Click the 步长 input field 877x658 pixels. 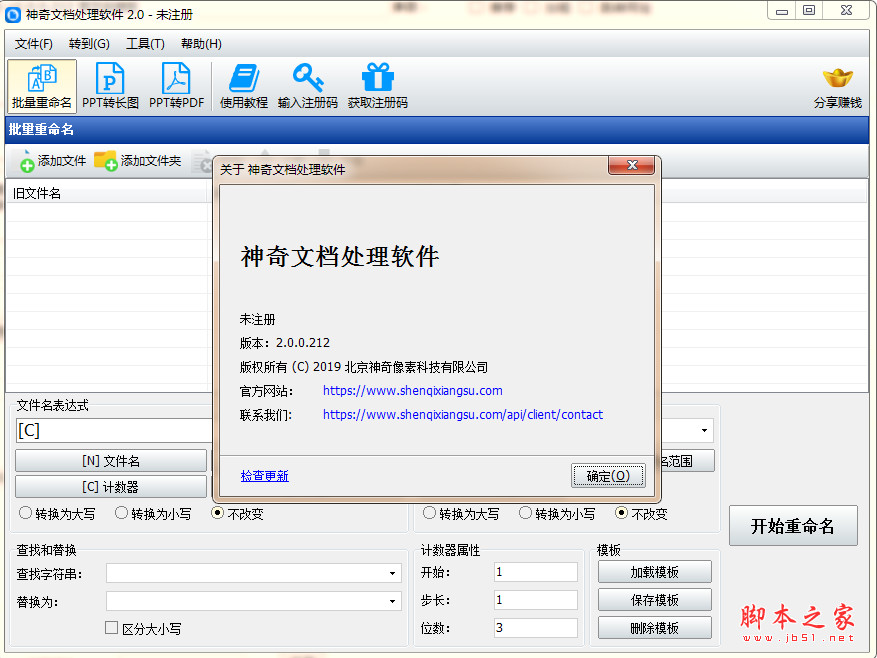(x=535, y=600)
